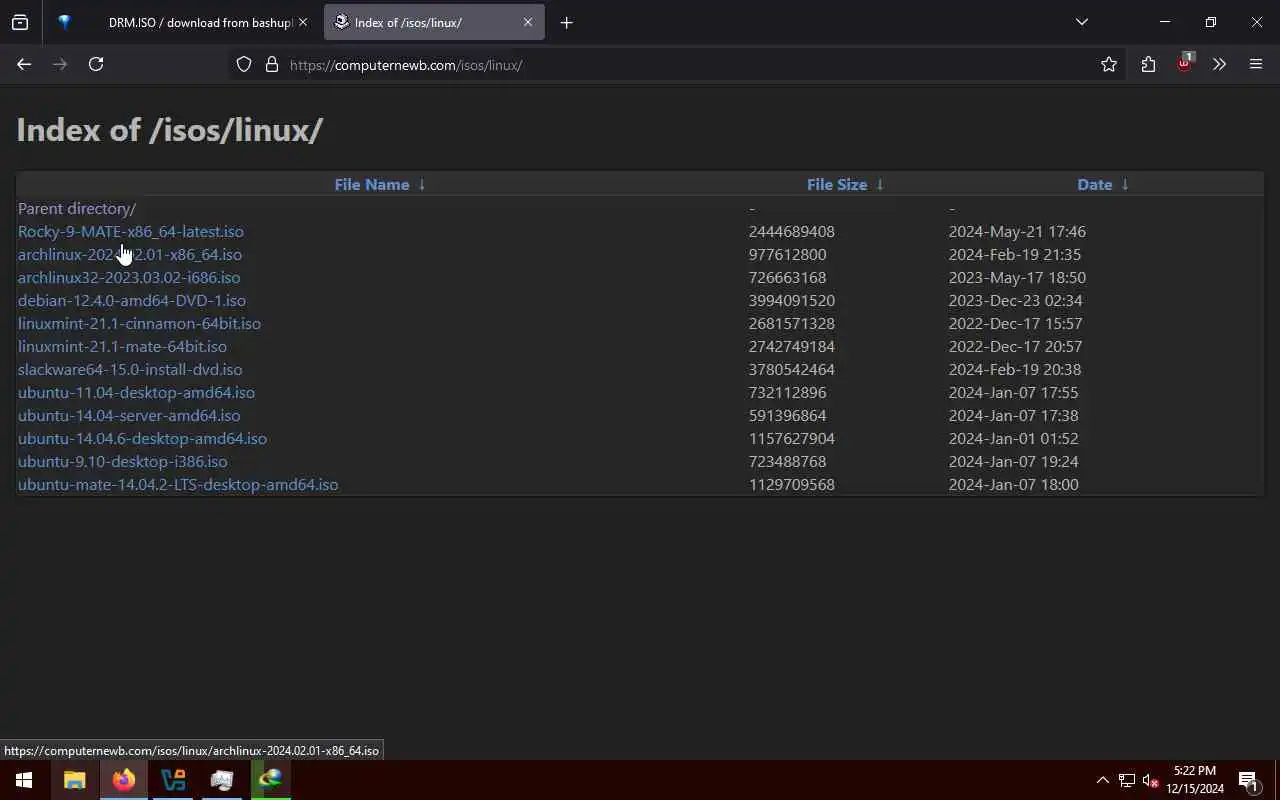Download ubuntu-9.10-desktop-i386.iso
The width and height of the screenshot is (1280, 800).
[122, 461]
